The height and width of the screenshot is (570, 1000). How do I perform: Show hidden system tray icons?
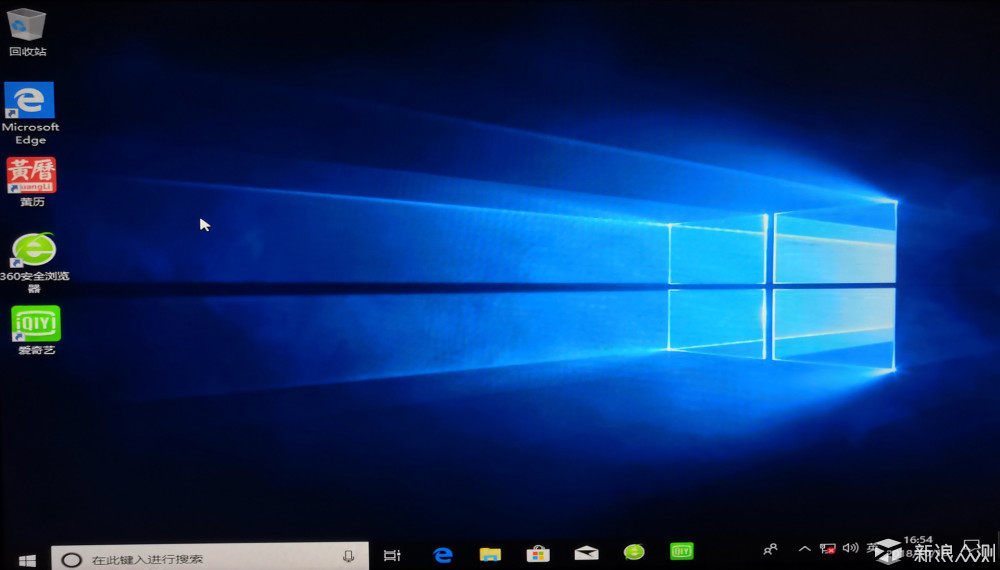805,548
